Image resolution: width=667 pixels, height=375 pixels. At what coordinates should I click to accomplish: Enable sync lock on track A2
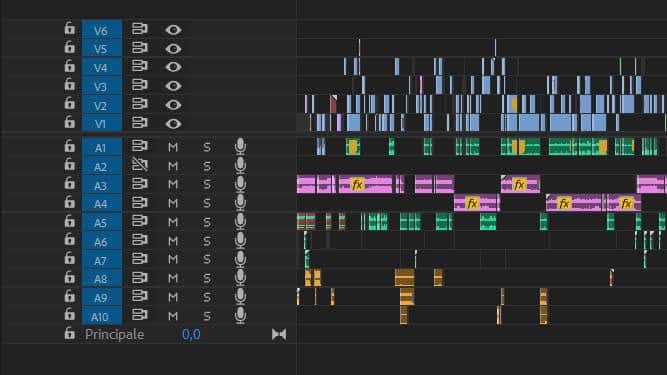[x=140, y=165]
